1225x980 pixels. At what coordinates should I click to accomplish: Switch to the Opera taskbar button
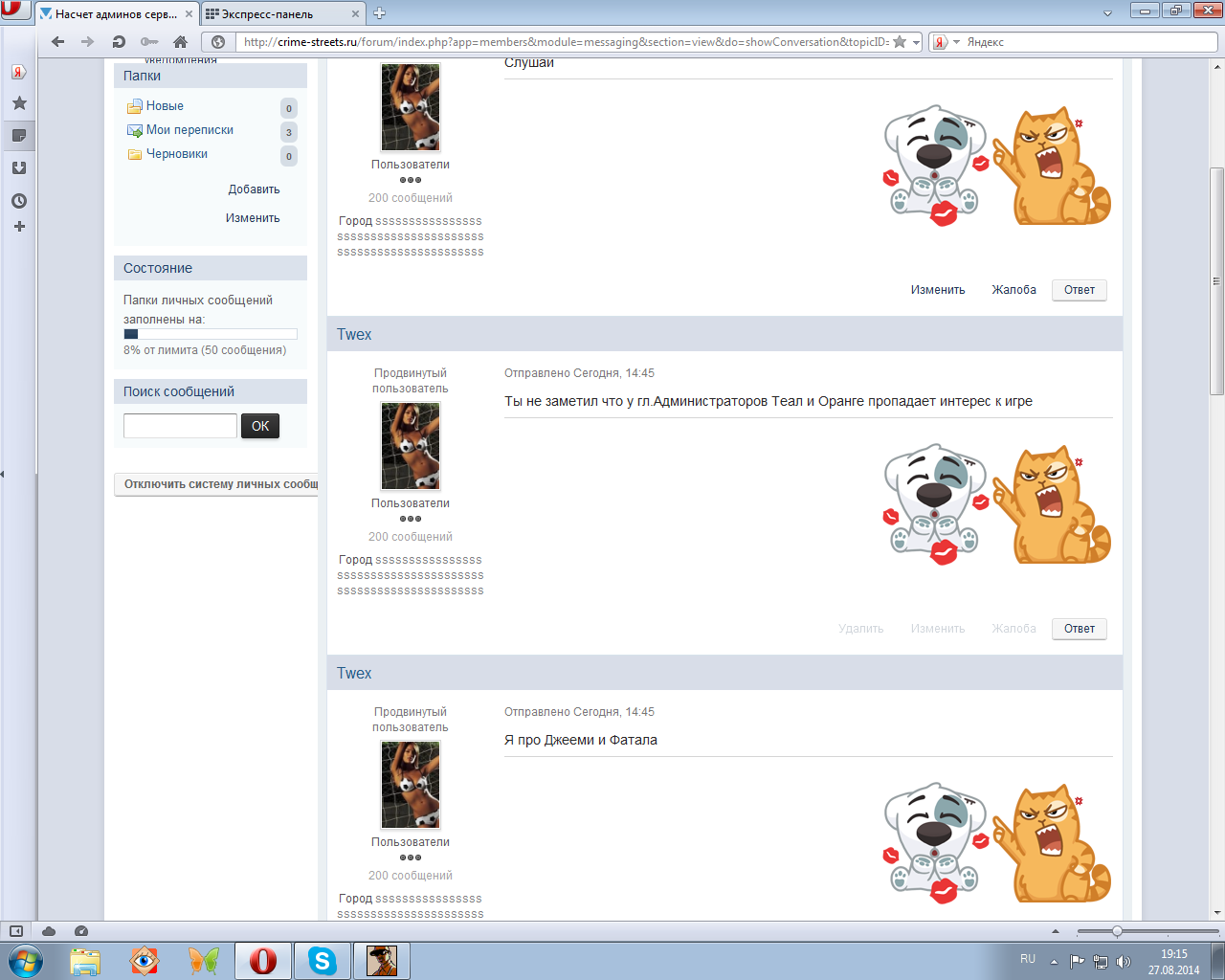(263, 960)
